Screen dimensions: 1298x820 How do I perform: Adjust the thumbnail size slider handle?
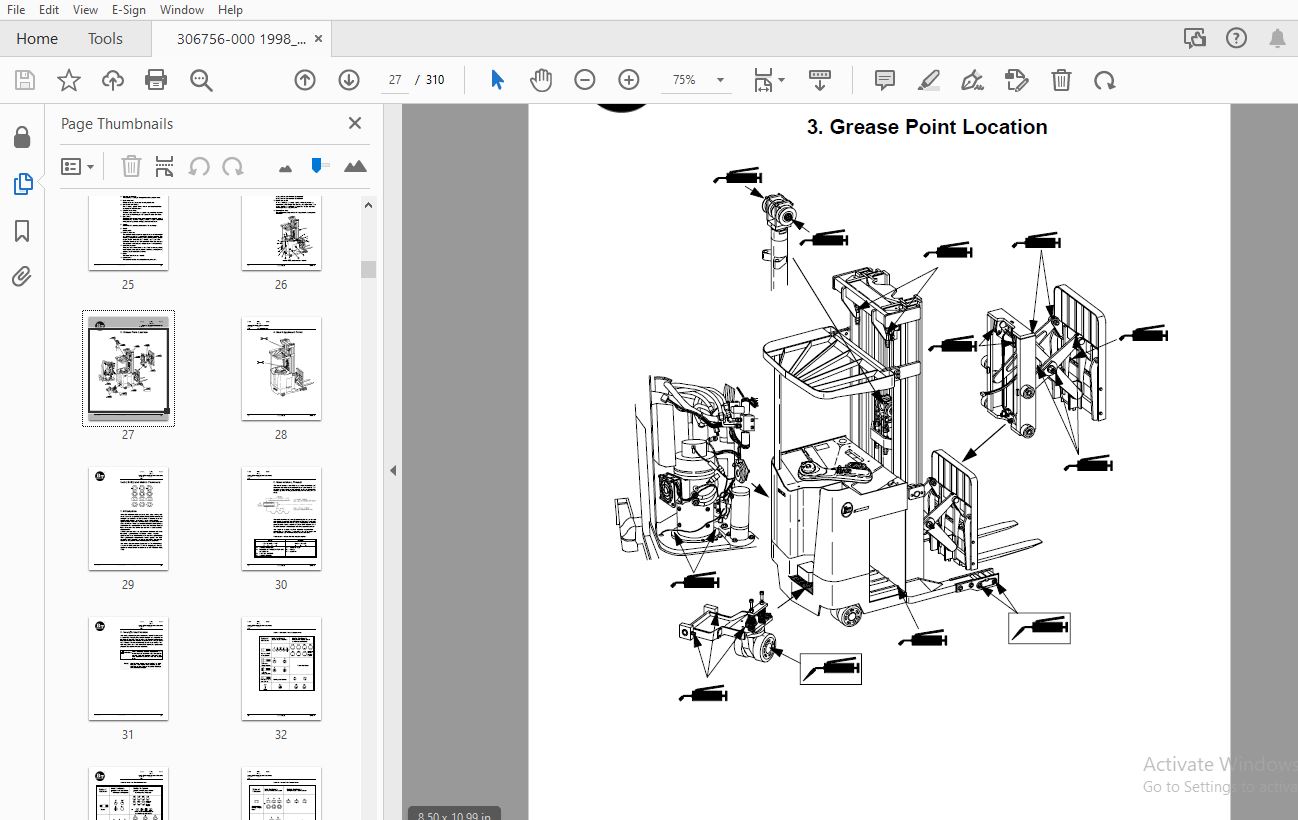pyautogui.click(x=319, y=165)
